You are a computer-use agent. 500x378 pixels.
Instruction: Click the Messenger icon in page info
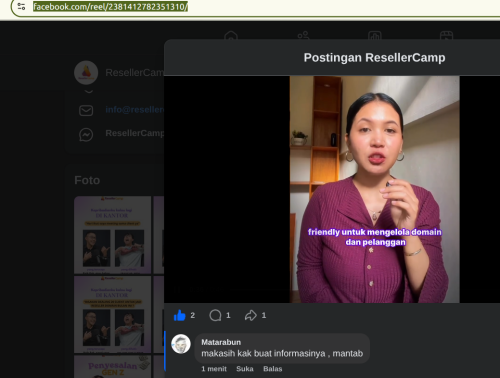tap(86, 134)
